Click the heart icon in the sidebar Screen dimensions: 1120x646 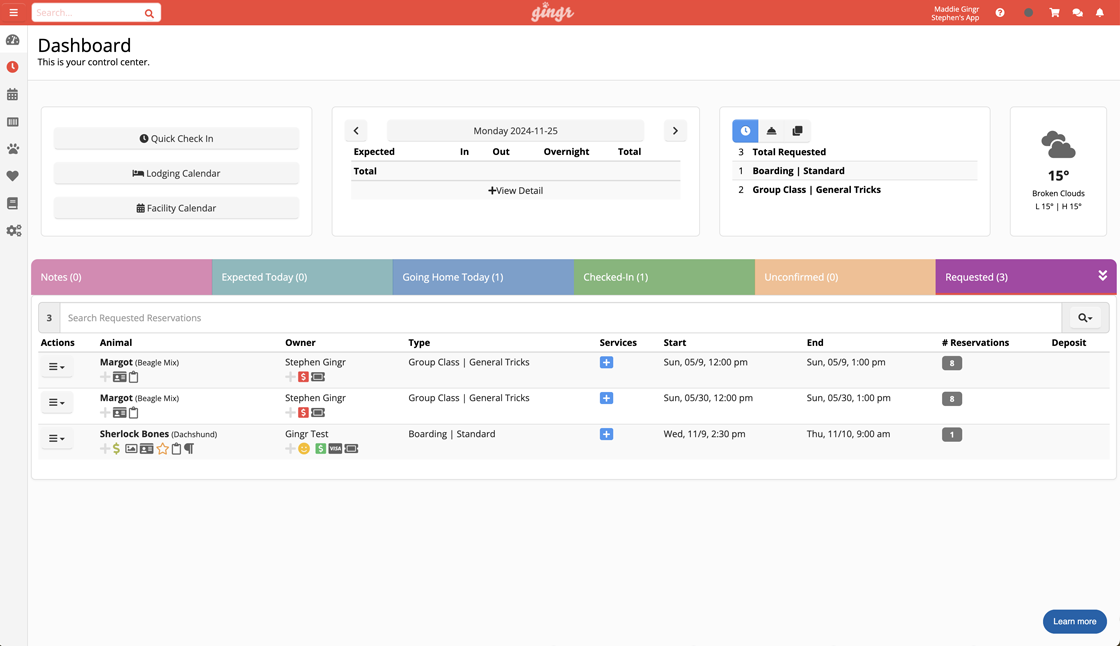point(13,176)
